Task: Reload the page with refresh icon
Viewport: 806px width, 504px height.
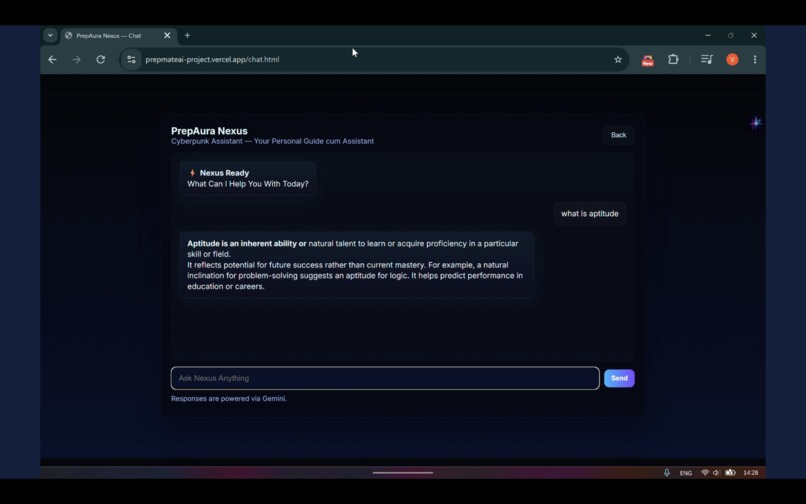Action: (x=101, y=60)
